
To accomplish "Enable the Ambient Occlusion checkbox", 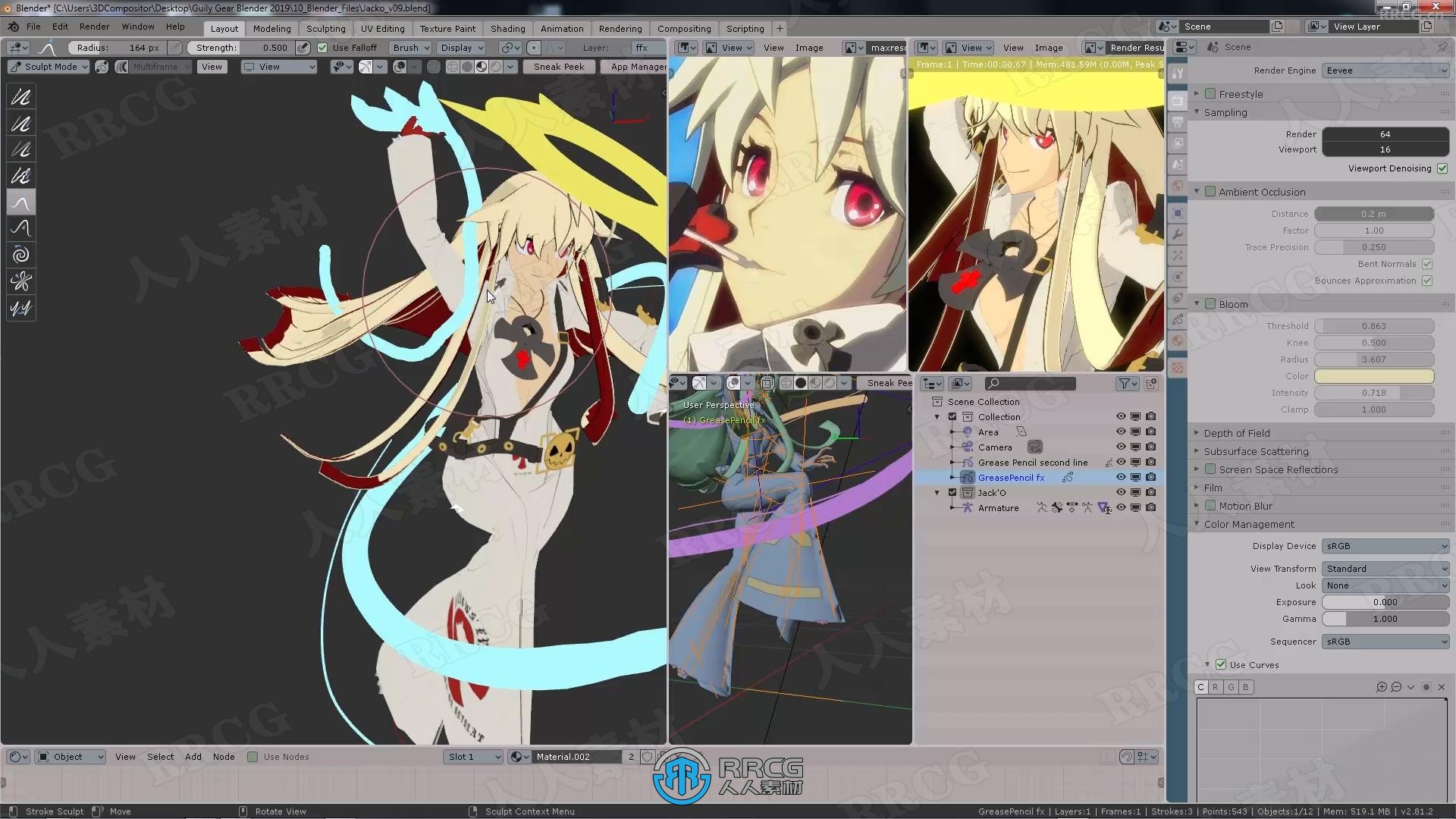I will [1210, 192].
